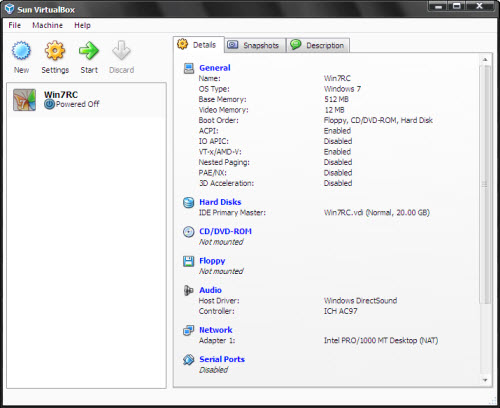Click the 'IDE Primary Master:' label
Image resolution: width=500 pixels, height=408 pixels.
coord(232,213)
